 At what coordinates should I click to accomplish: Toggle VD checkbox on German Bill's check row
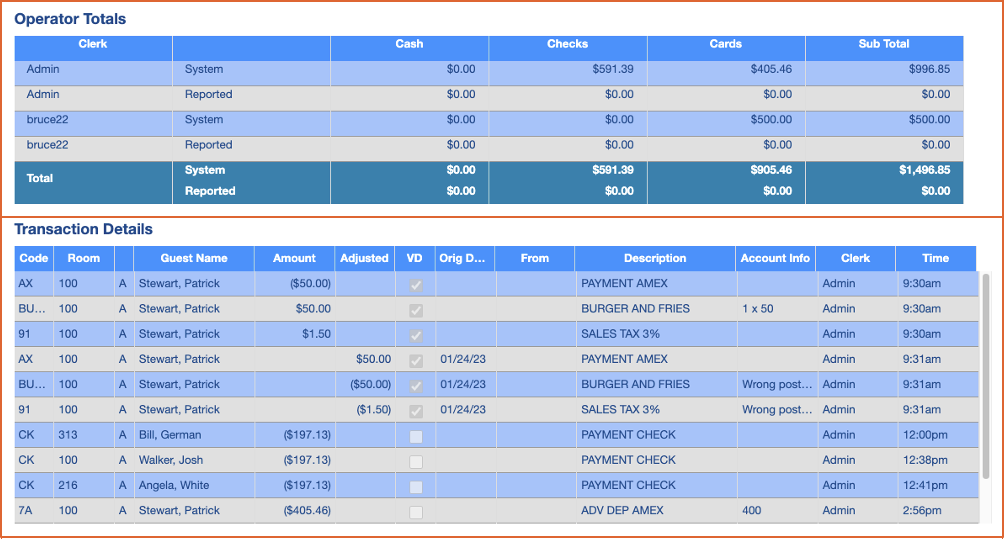pos(416,436)
